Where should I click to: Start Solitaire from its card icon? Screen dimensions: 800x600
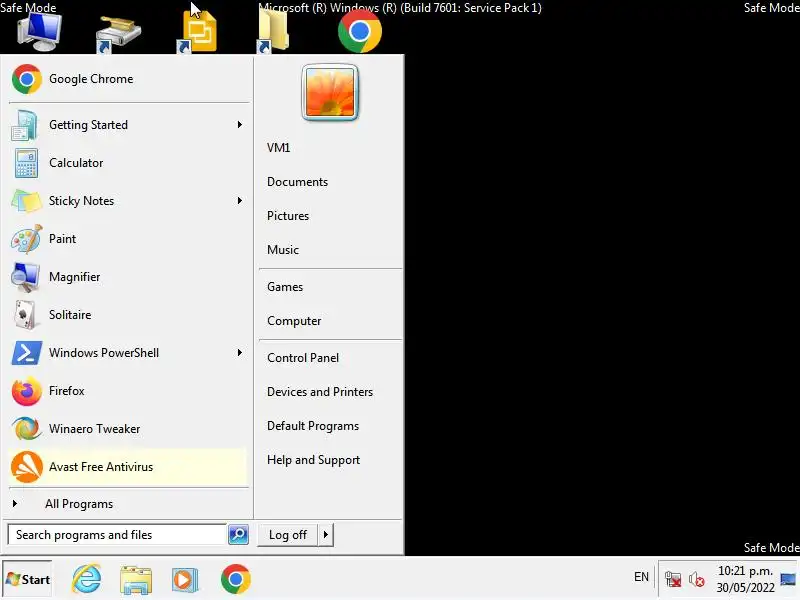tap(26, 315)
